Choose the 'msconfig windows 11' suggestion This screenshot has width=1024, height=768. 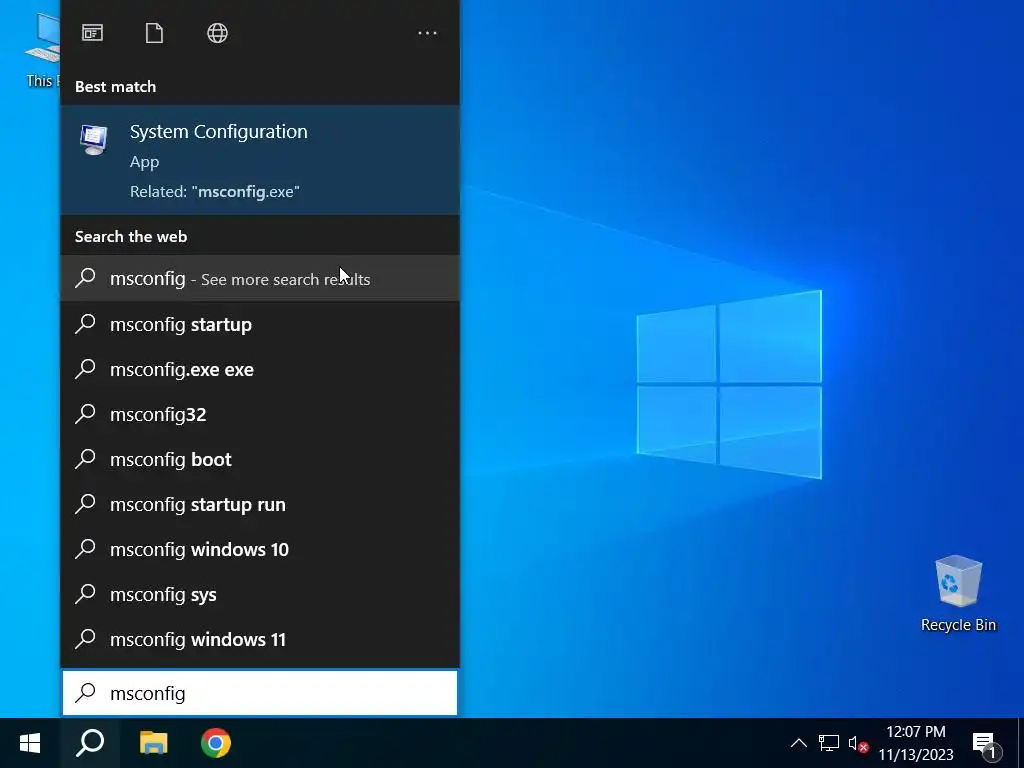(260, 639)
